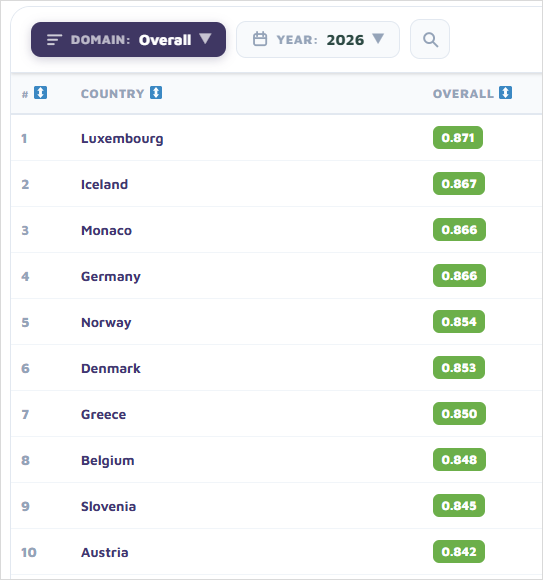Select the Monaco row

[277, 230]
